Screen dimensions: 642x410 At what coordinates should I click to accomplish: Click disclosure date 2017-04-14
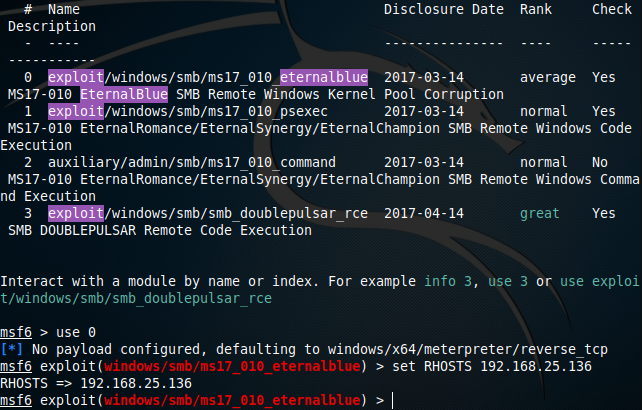pyautogui.click(x=424, y=213)
